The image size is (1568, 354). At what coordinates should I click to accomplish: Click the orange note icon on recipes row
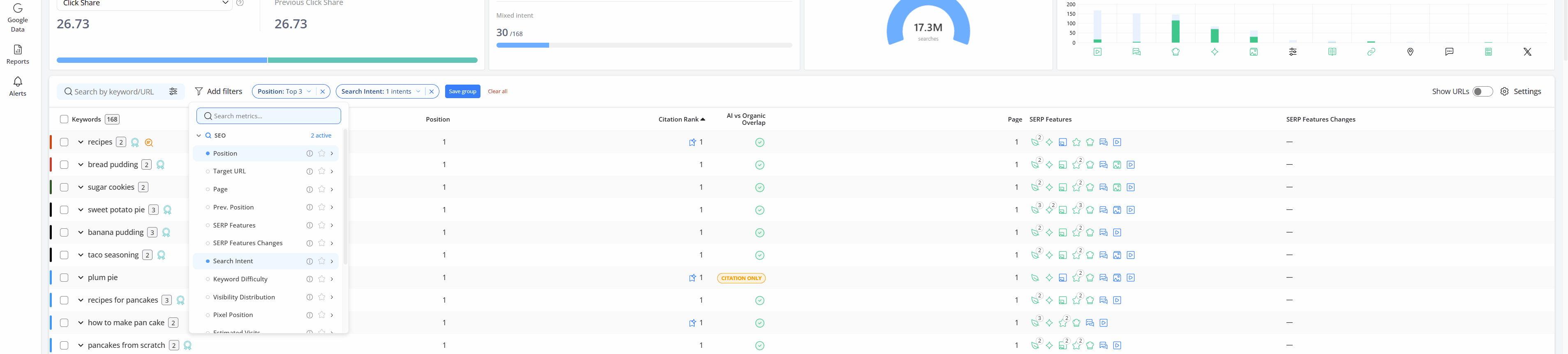pyautogui.click(x=148, y=143)
